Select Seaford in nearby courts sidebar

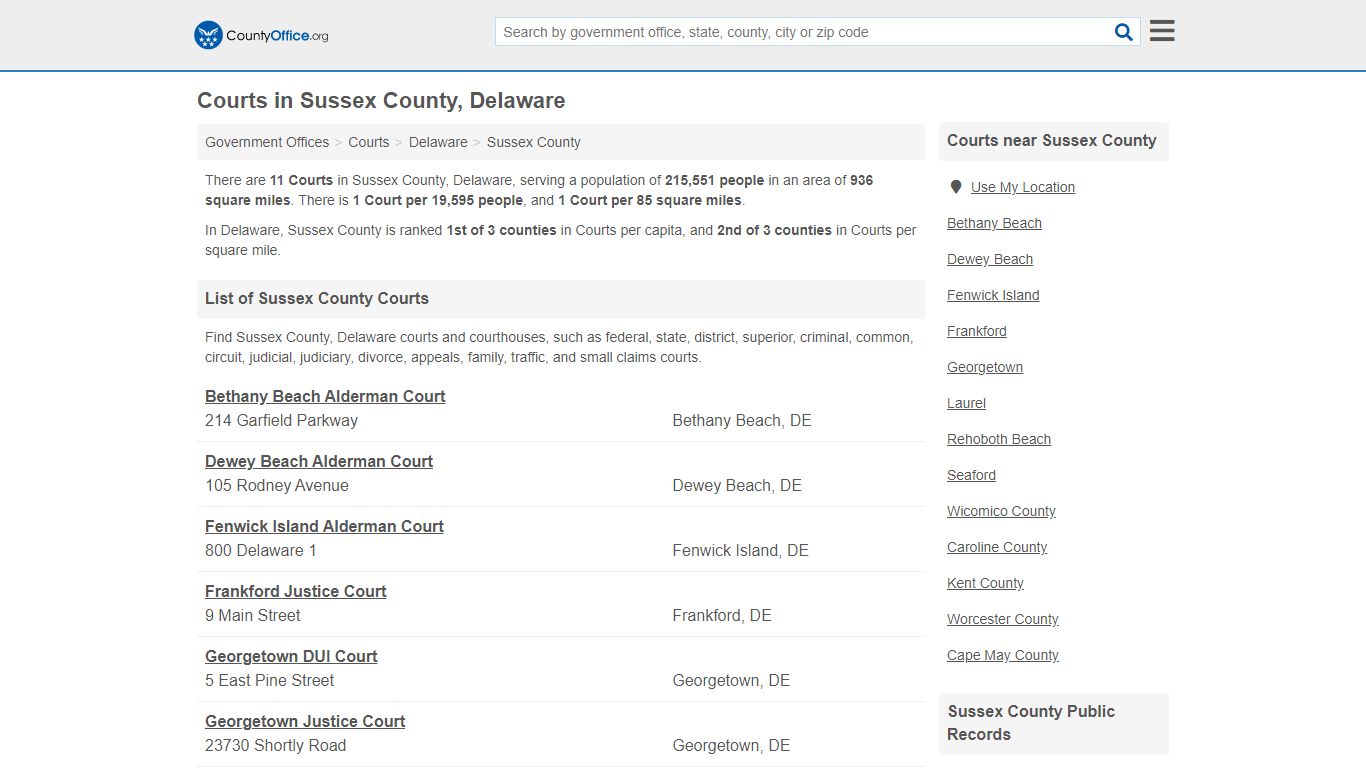click(971, 475)
